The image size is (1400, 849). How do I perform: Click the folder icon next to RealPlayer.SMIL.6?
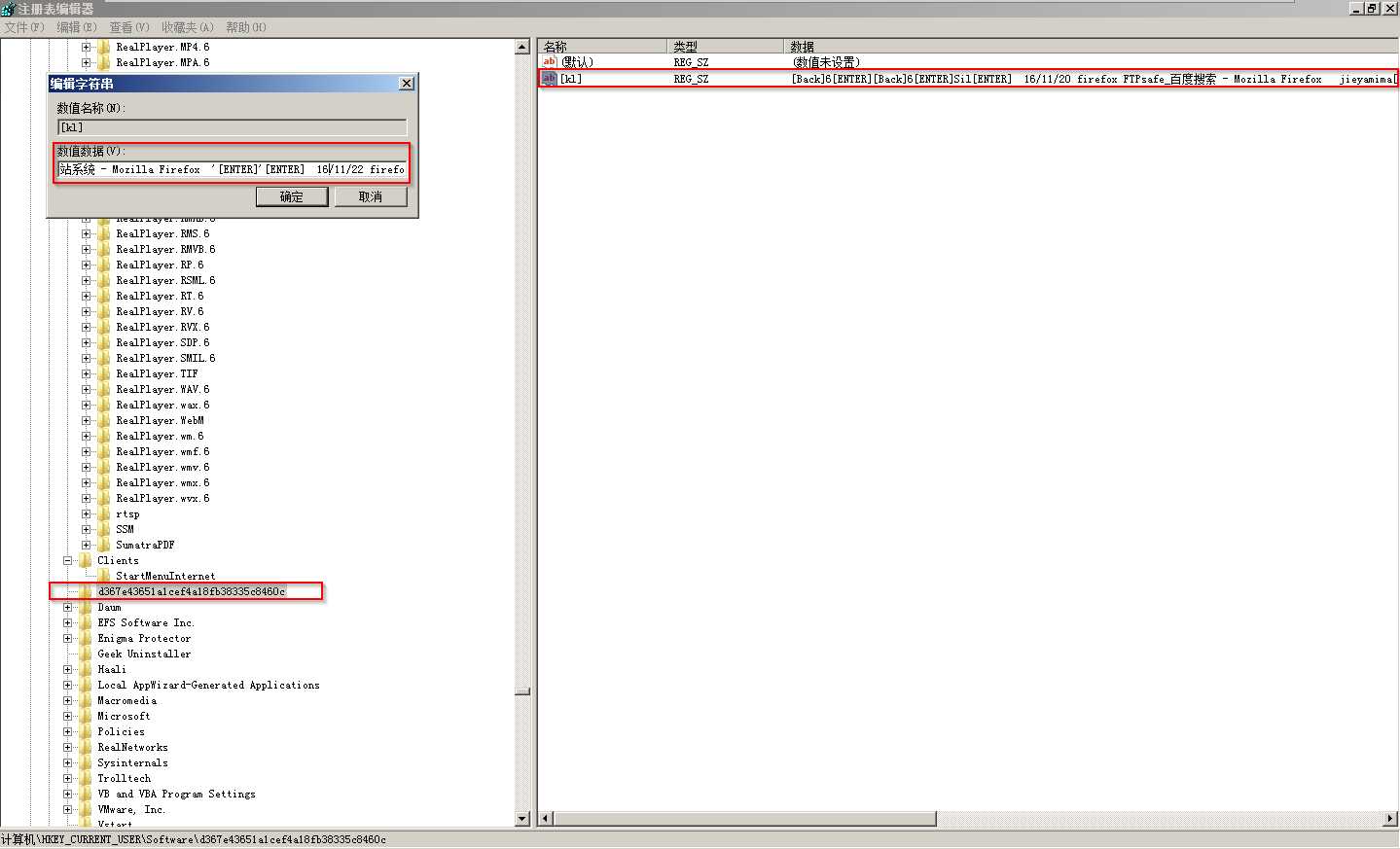[x=104, y=358]
